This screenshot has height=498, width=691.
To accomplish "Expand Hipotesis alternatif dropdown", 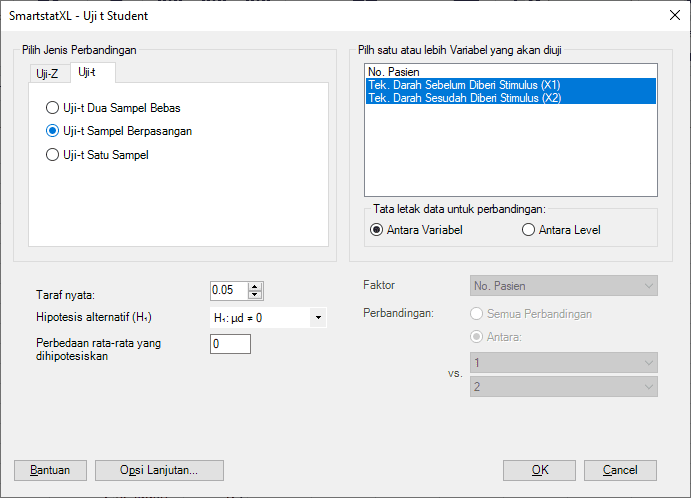I will (x=318, y=318).
